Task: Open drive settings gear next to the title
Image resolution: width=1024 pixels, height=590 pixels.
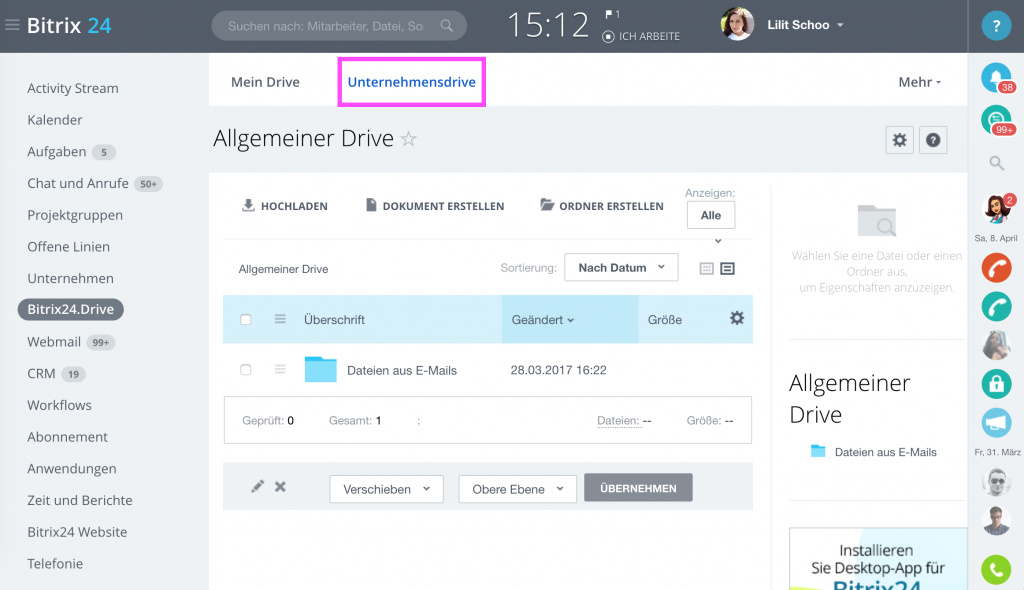Action: (899, 140)
